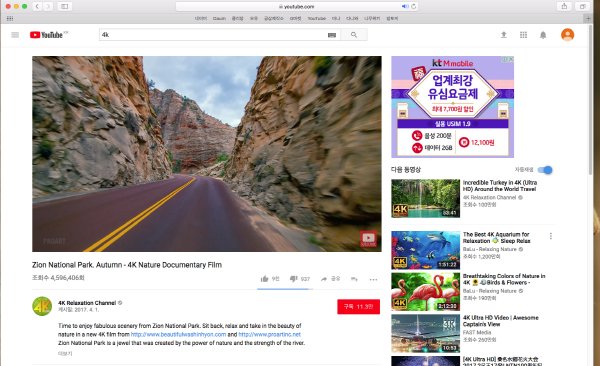Click the YouTube logo to go home
Viewport: 600px width, 366px height.
46,35
